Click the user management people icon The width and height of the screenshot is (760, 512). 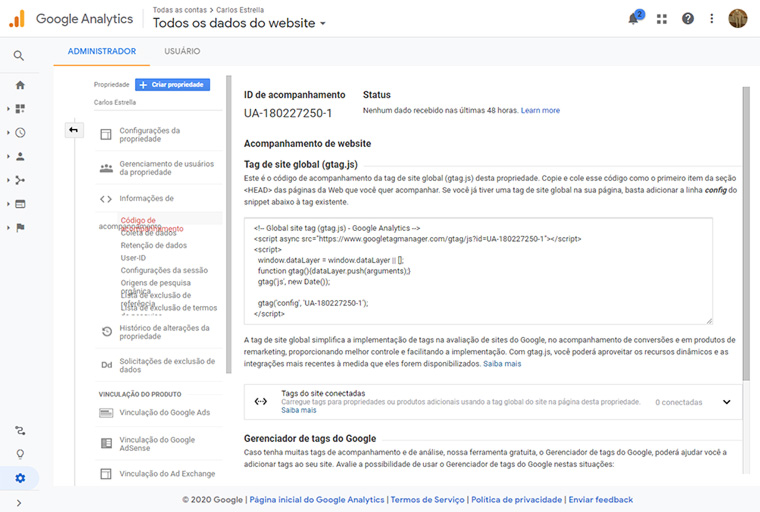click(106, 168)
